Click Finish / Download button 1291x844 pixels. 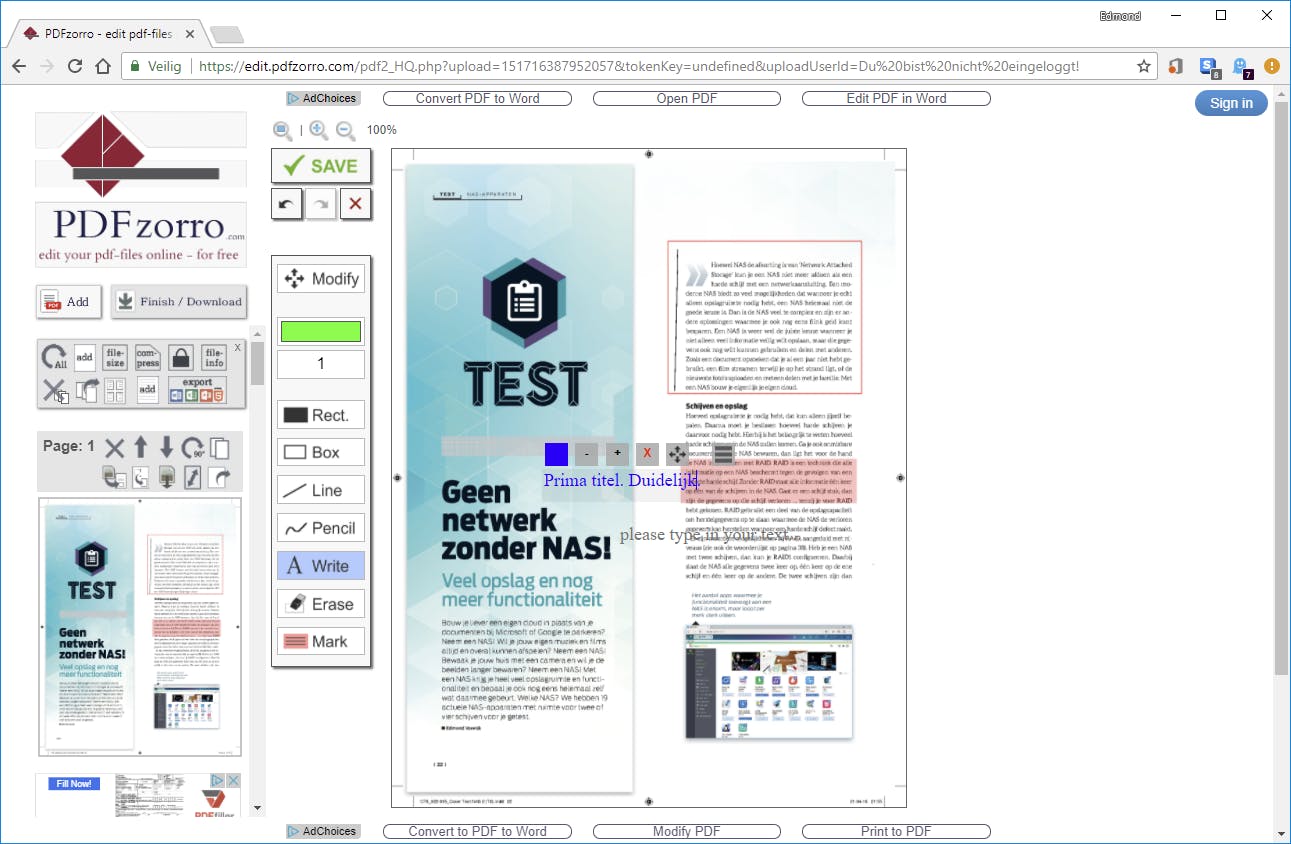pos(180,301)
